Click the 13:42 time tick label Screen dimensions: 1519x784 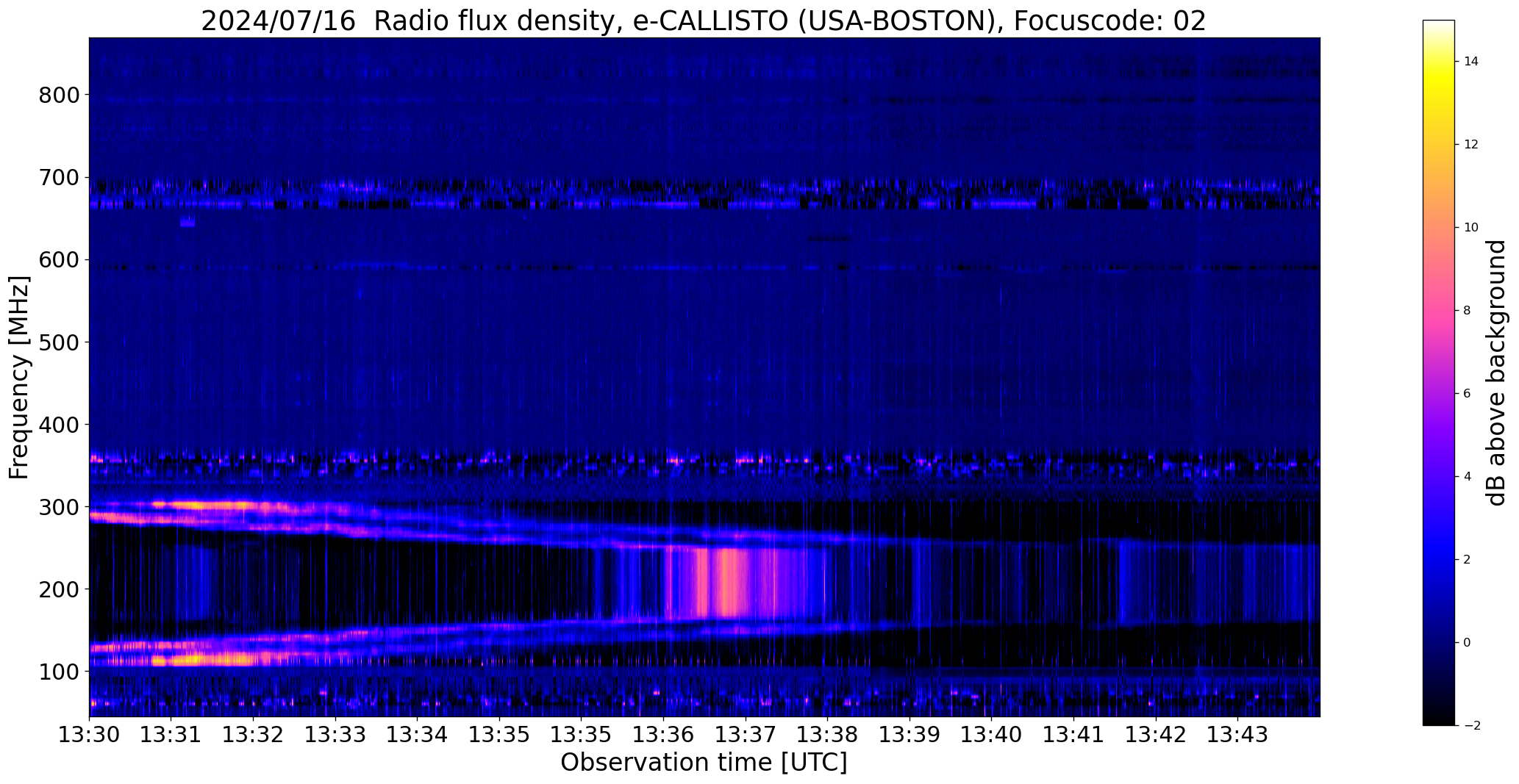1156,735
